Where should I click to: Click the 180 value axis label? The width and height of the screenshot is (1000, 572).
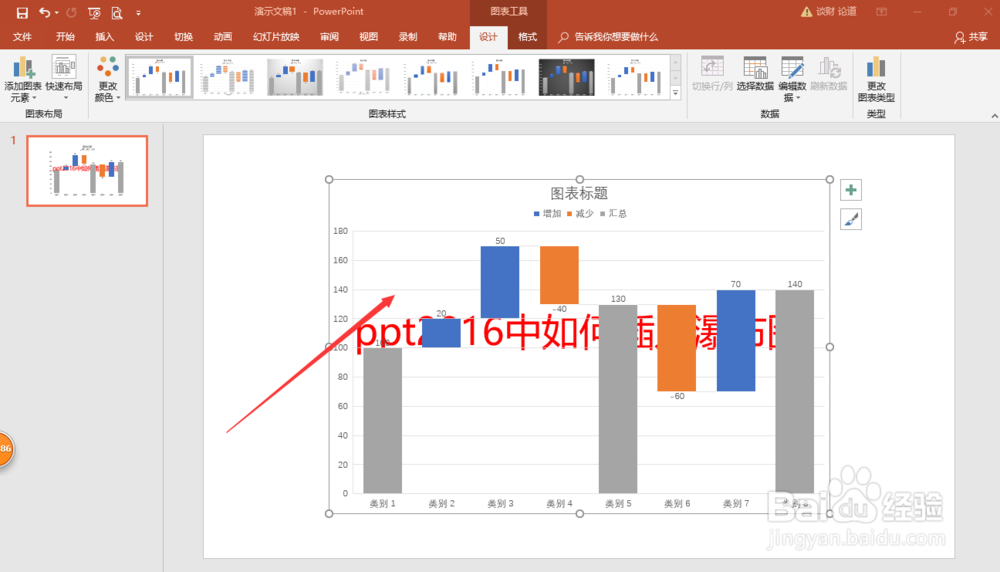[341, 231]
